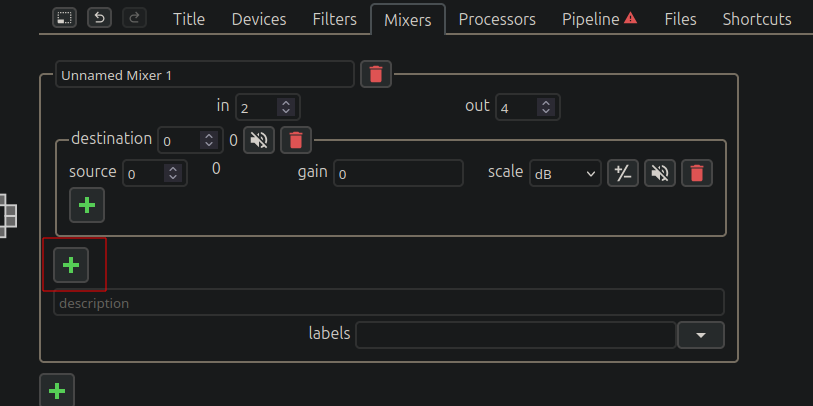Toggle invert polarity plus/minus button

(623, 173)
